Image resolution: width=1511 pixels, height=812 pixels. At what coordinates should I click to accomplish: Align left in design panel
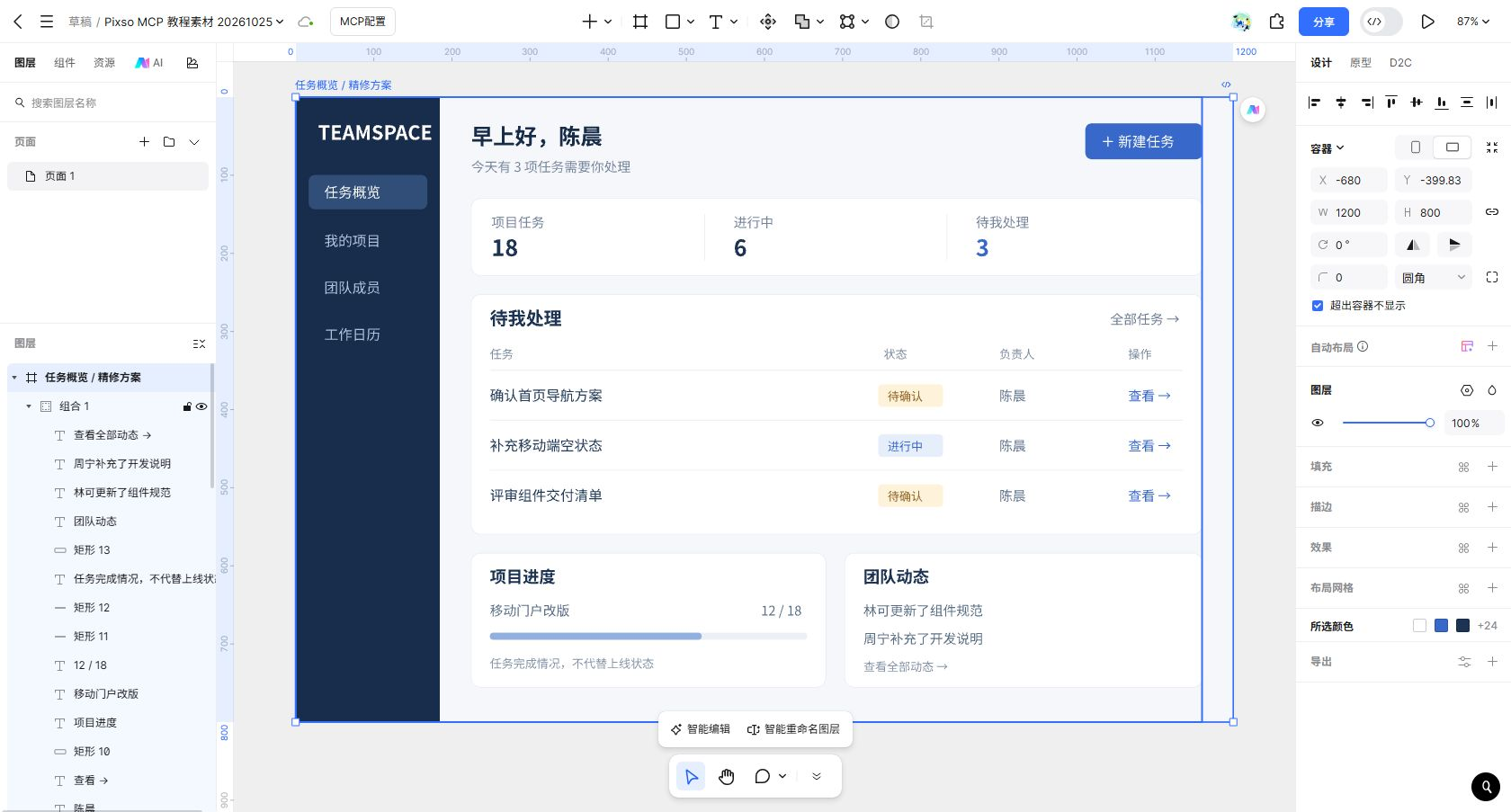(1315, 103)
